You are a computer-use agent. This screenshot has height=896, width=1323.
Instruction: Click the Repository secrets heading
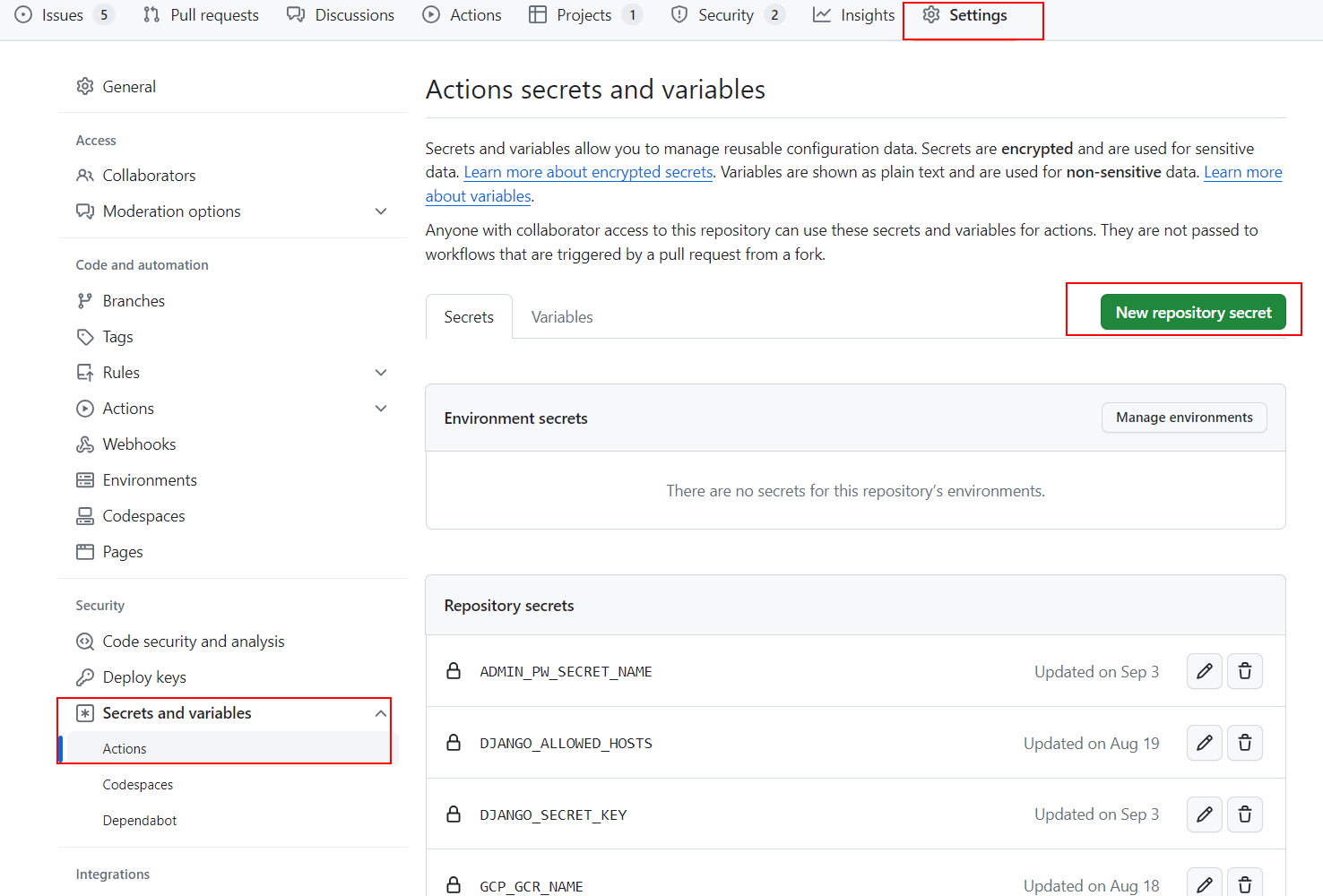(x=509, y=606)
